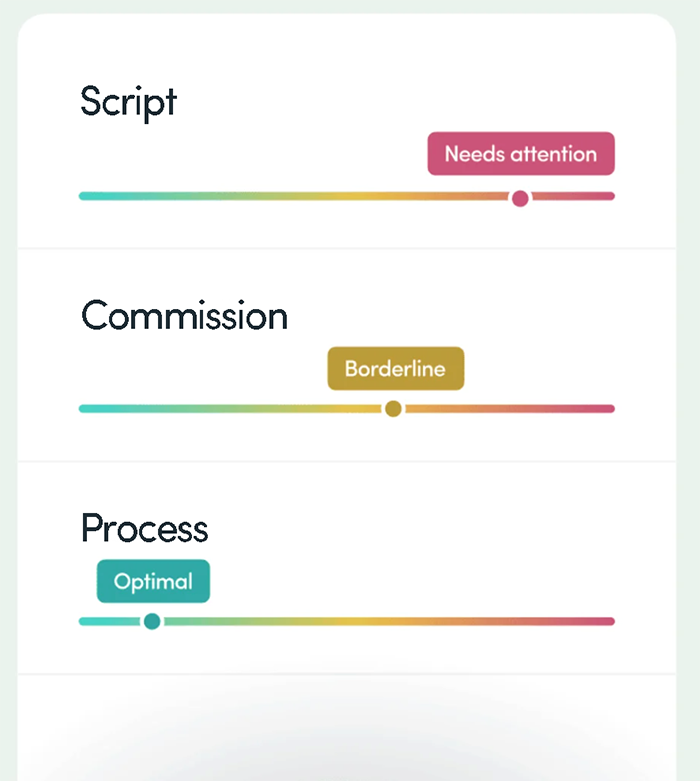This screenshot has width=700, height=781.
Task: Click the teal left end of Commission slider
Action: [90, 408]
